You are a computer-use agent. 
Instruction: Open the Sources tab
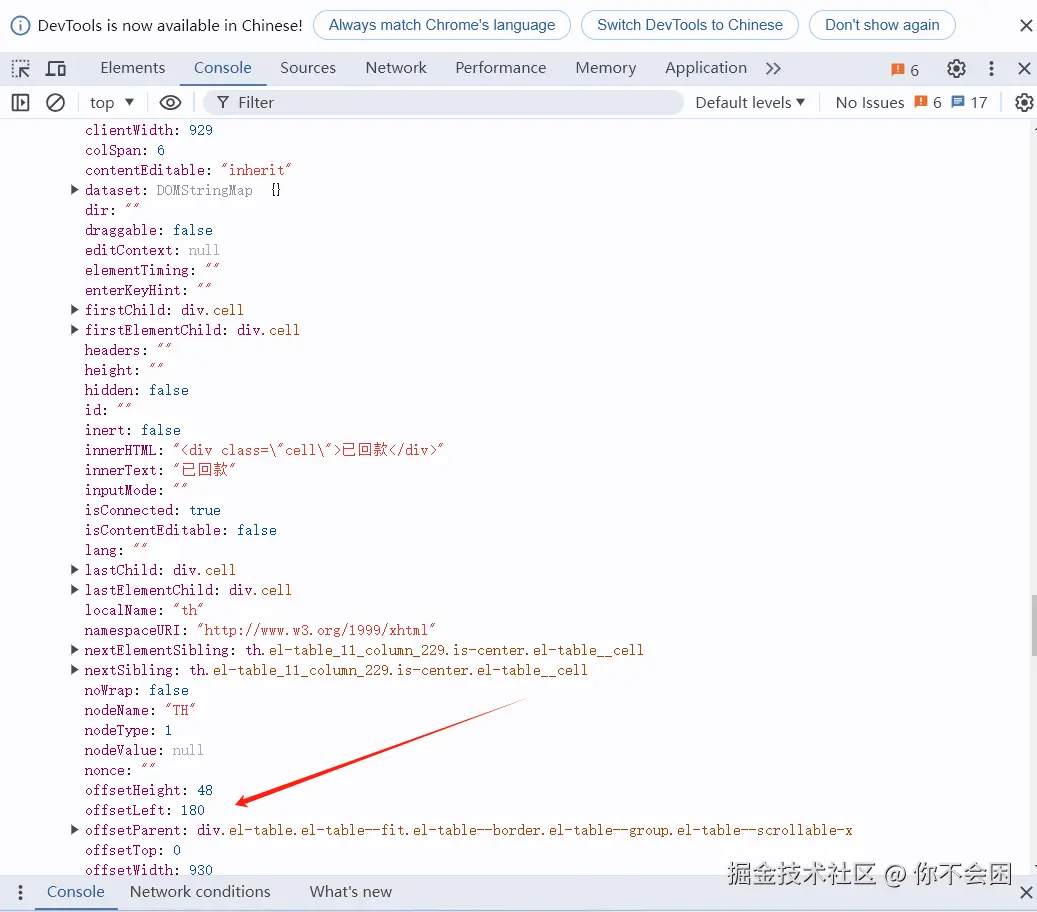[308, 68]
